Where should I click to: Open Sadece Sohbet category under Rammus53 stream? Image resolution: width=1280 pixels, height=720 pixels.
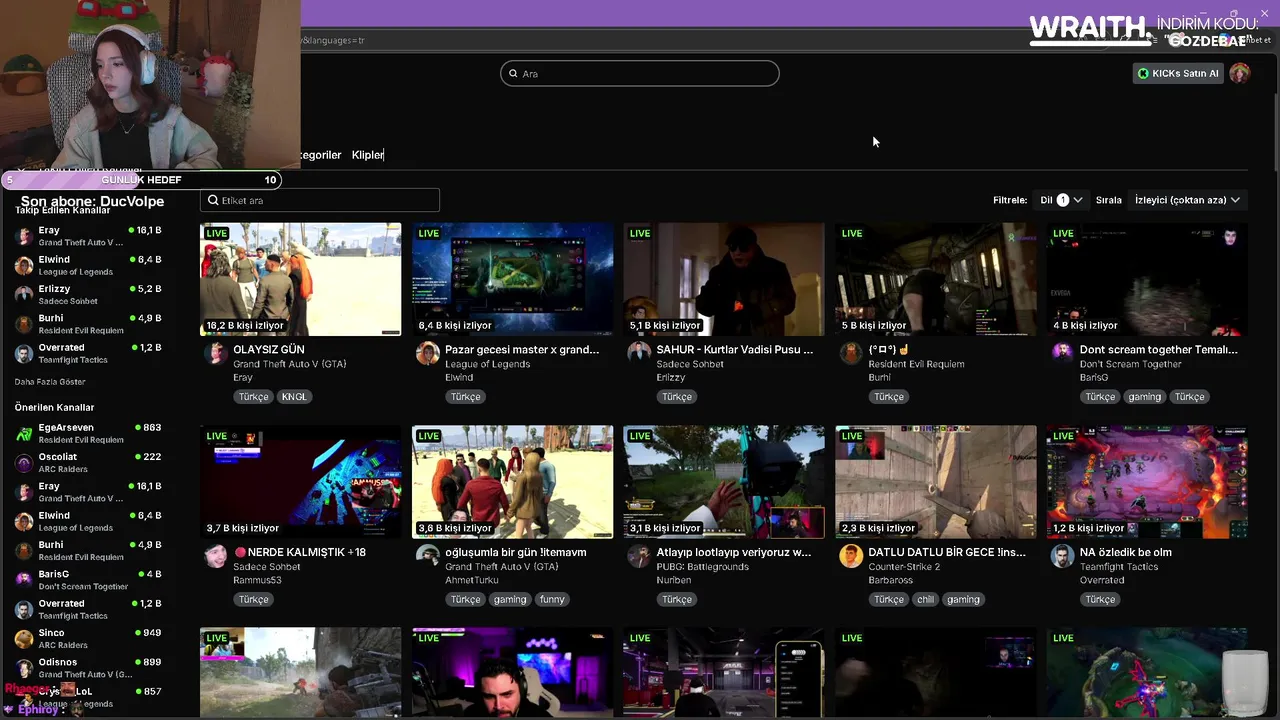pyautogui.click(x=267, y=567)
